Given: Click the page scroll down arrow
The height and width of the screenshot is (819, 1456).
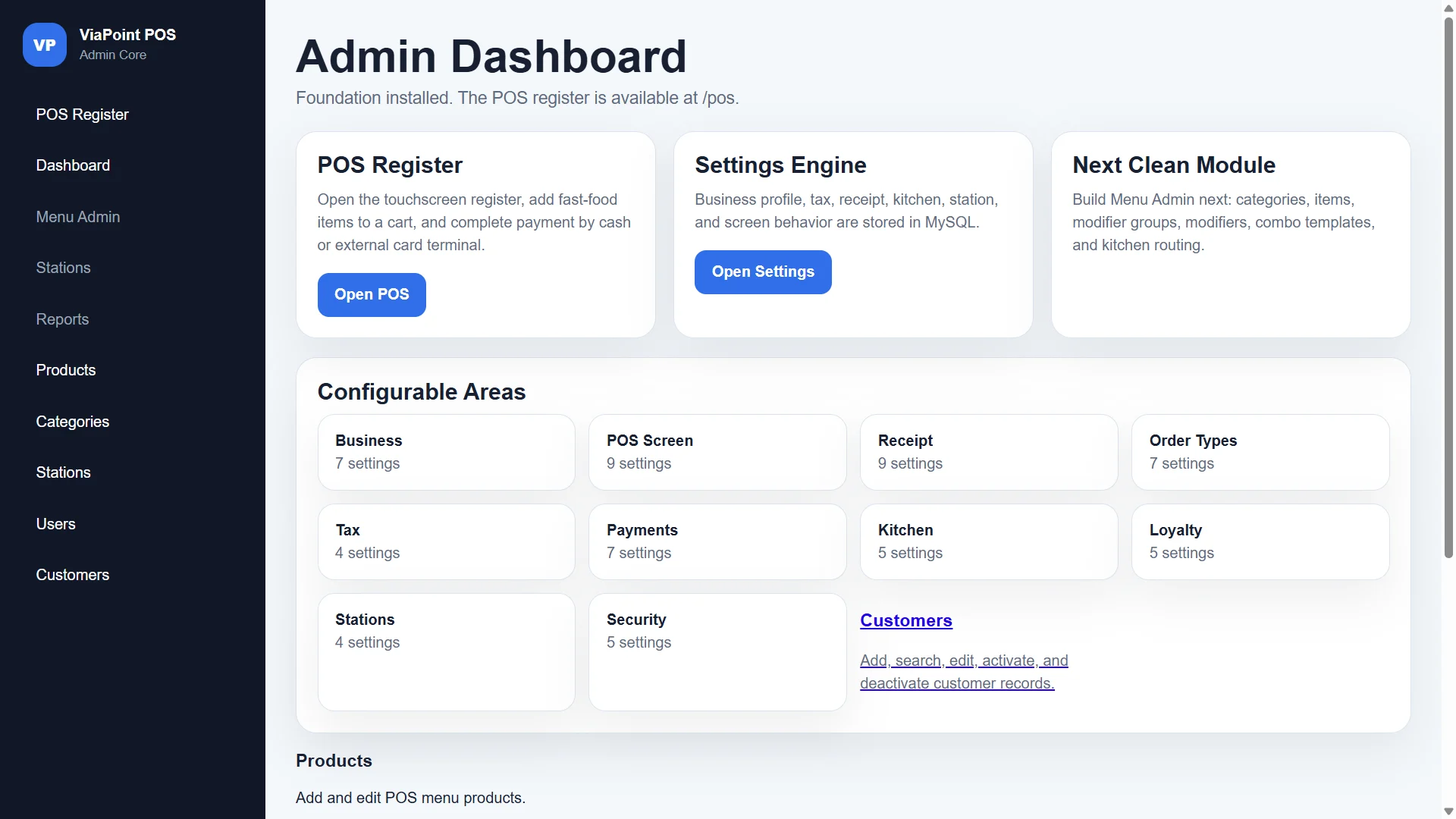Looking at the screenshot, I should click(1448, 811).
